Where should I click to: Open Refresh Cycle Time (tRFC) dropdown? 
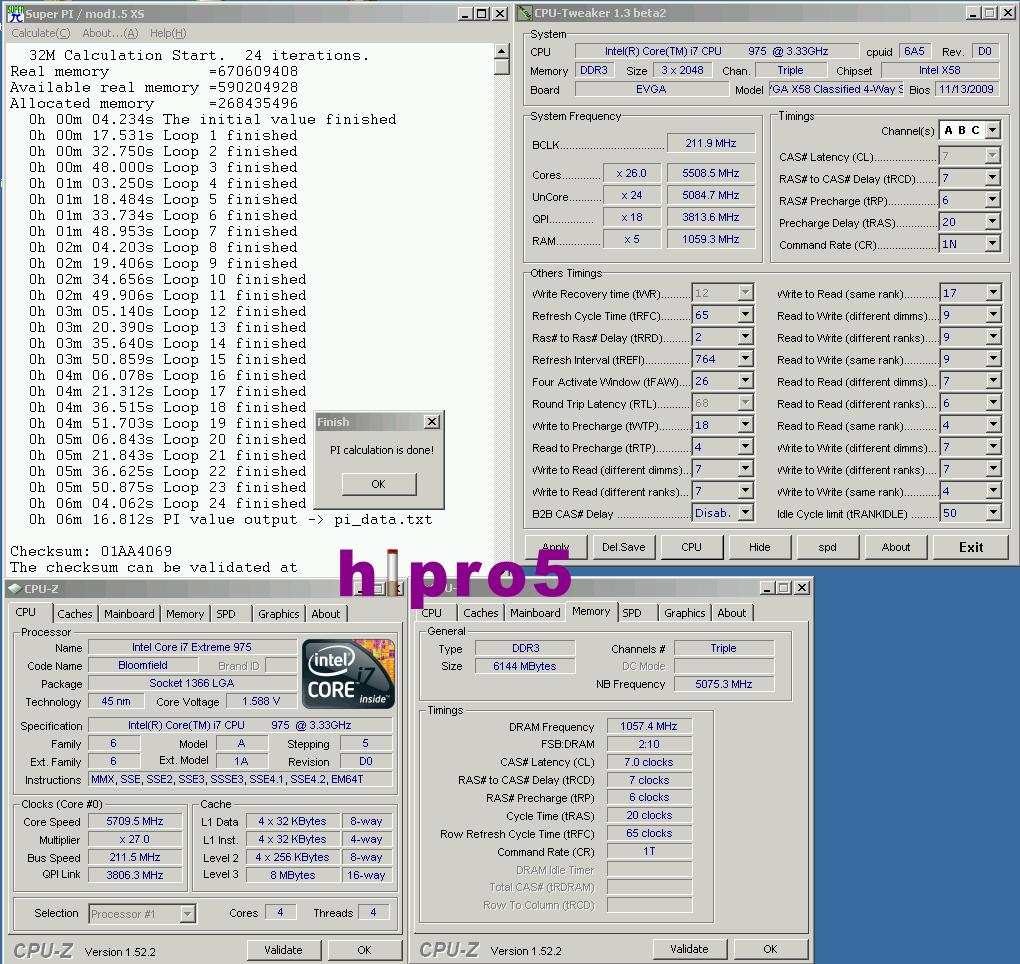click(x=746, y=315)
